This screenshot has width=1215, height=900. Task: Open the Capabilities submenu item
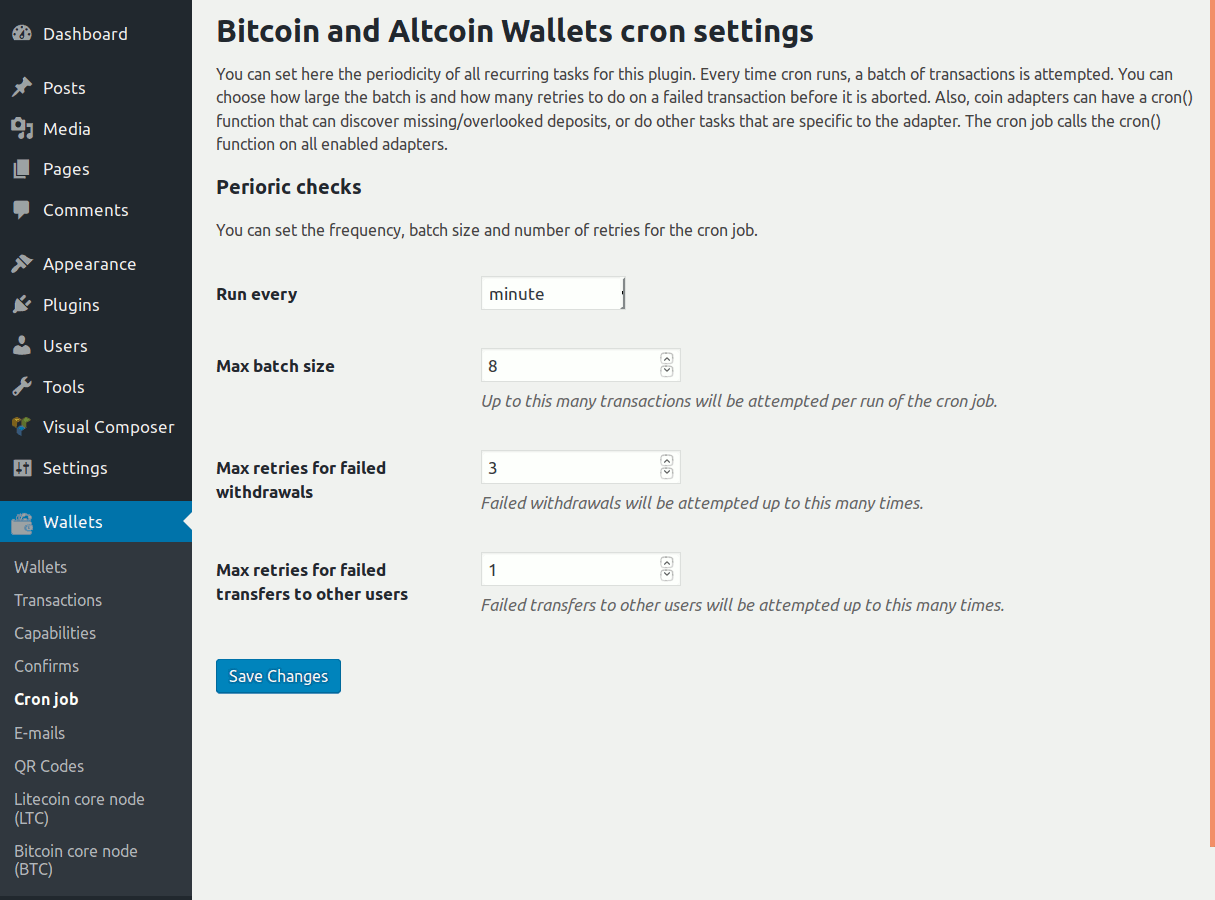(x=55, y=633)
